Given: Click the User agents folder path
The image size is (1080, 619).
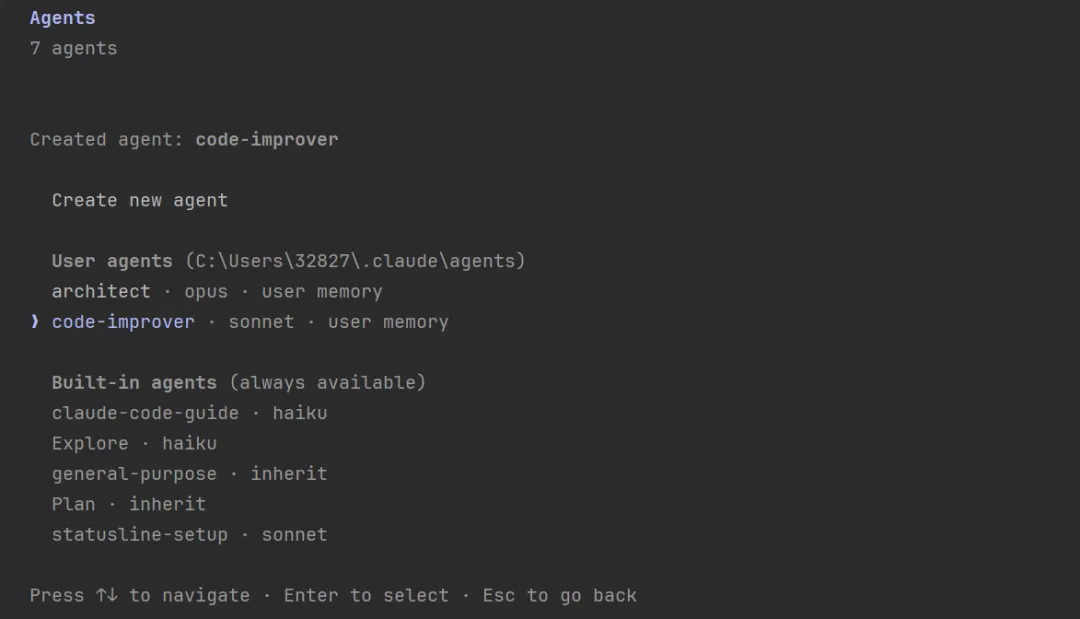Looking at the screenshot, I should coord(355,261).
